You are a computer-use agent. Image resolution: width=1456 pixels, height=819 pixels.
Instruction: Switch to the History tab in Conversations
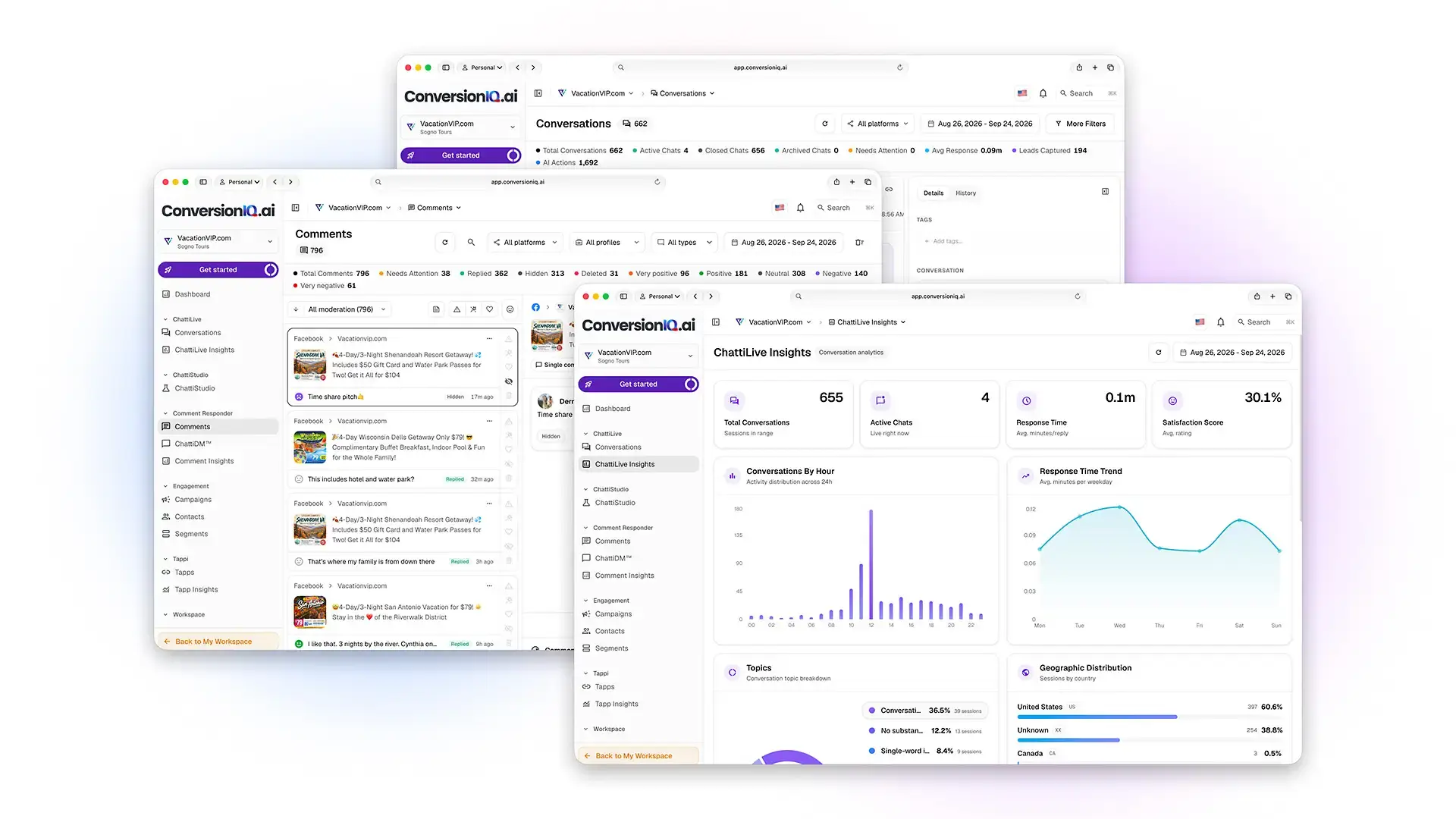(965, 193)
